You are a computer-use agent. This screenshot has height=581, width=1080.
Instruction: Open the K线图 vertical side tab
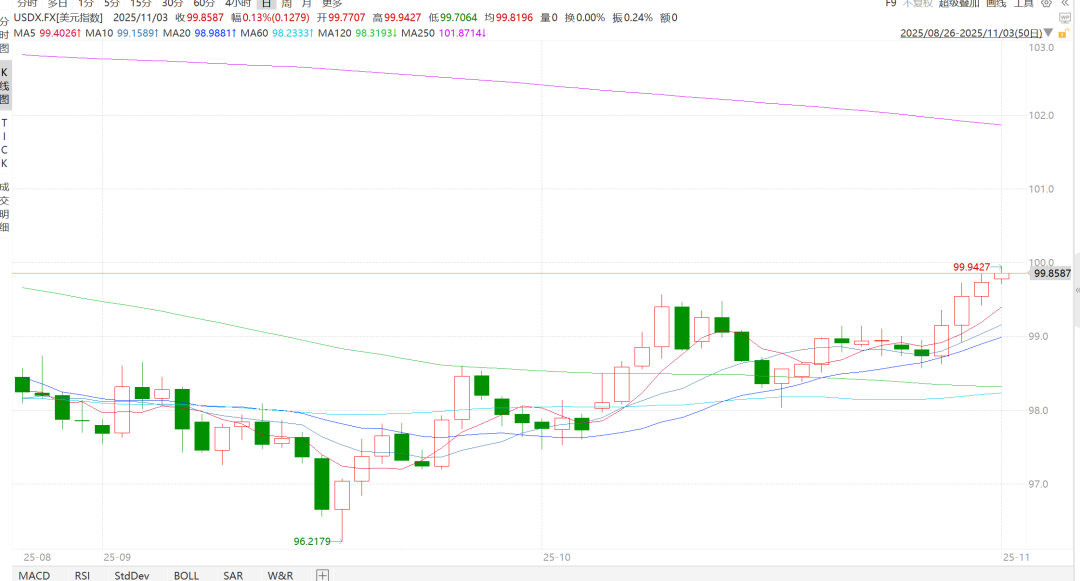click(x=5, y=86)
